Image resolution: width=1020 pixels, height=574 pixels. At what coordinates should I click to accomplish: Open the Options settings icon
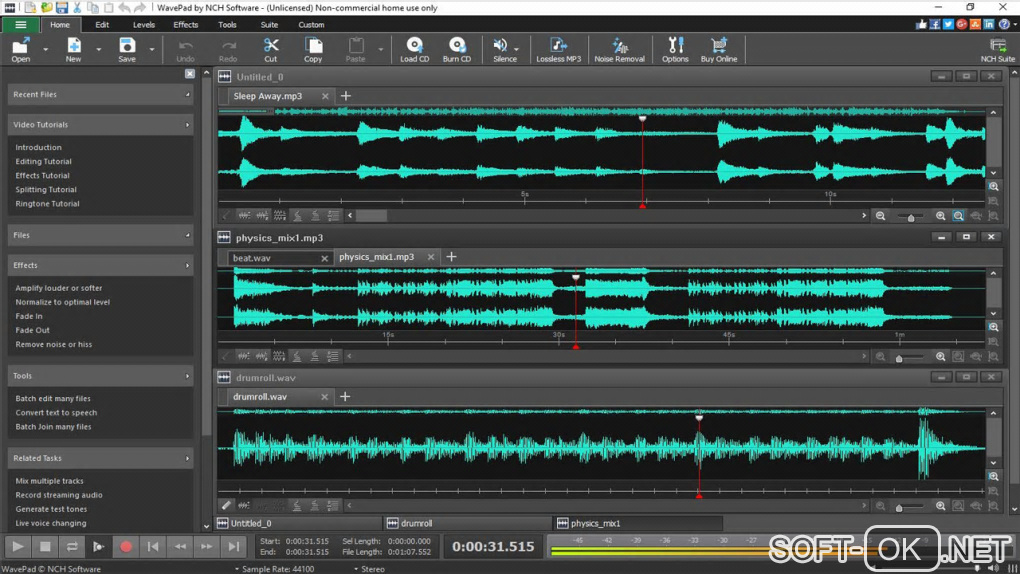675,46
